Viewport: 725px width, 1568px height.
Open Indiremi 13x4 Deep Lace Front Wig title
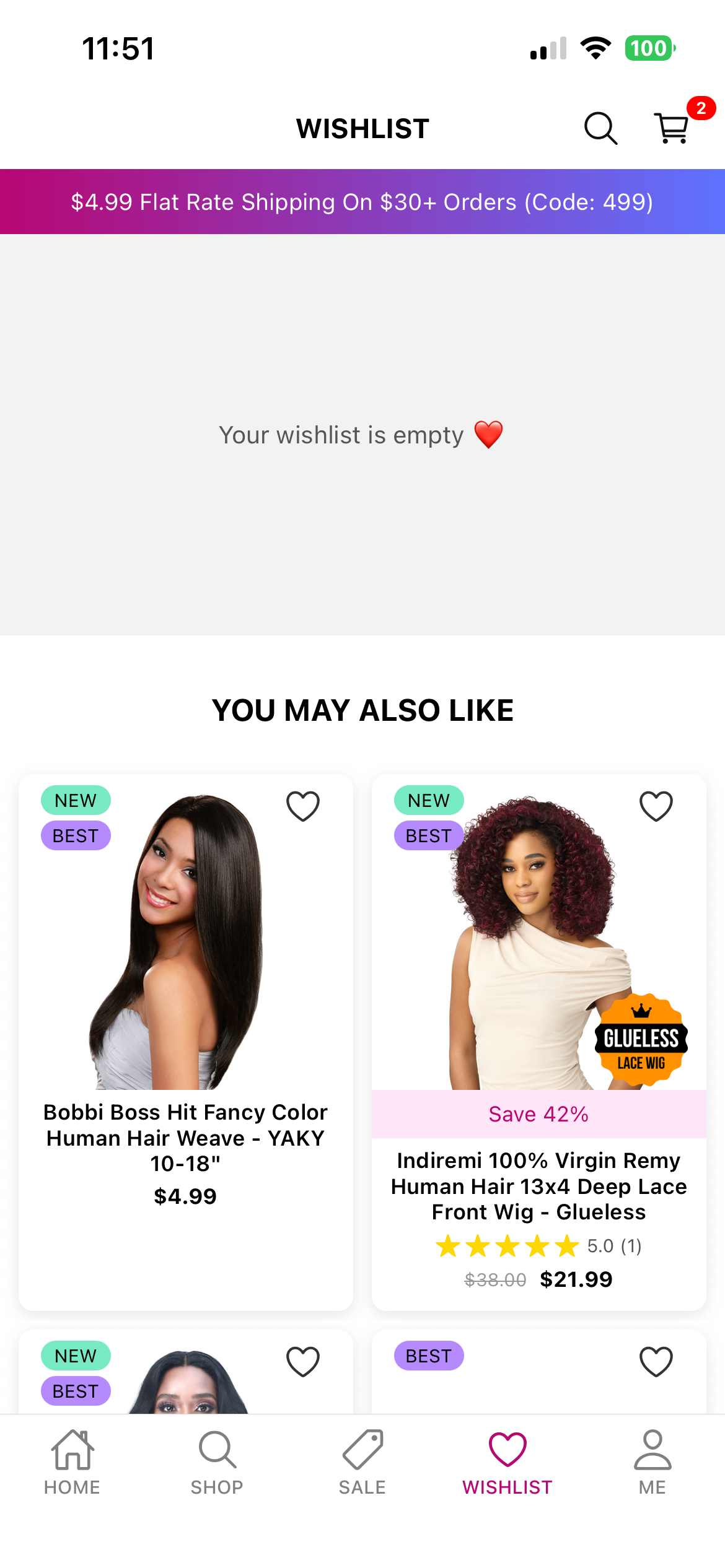538,1186
